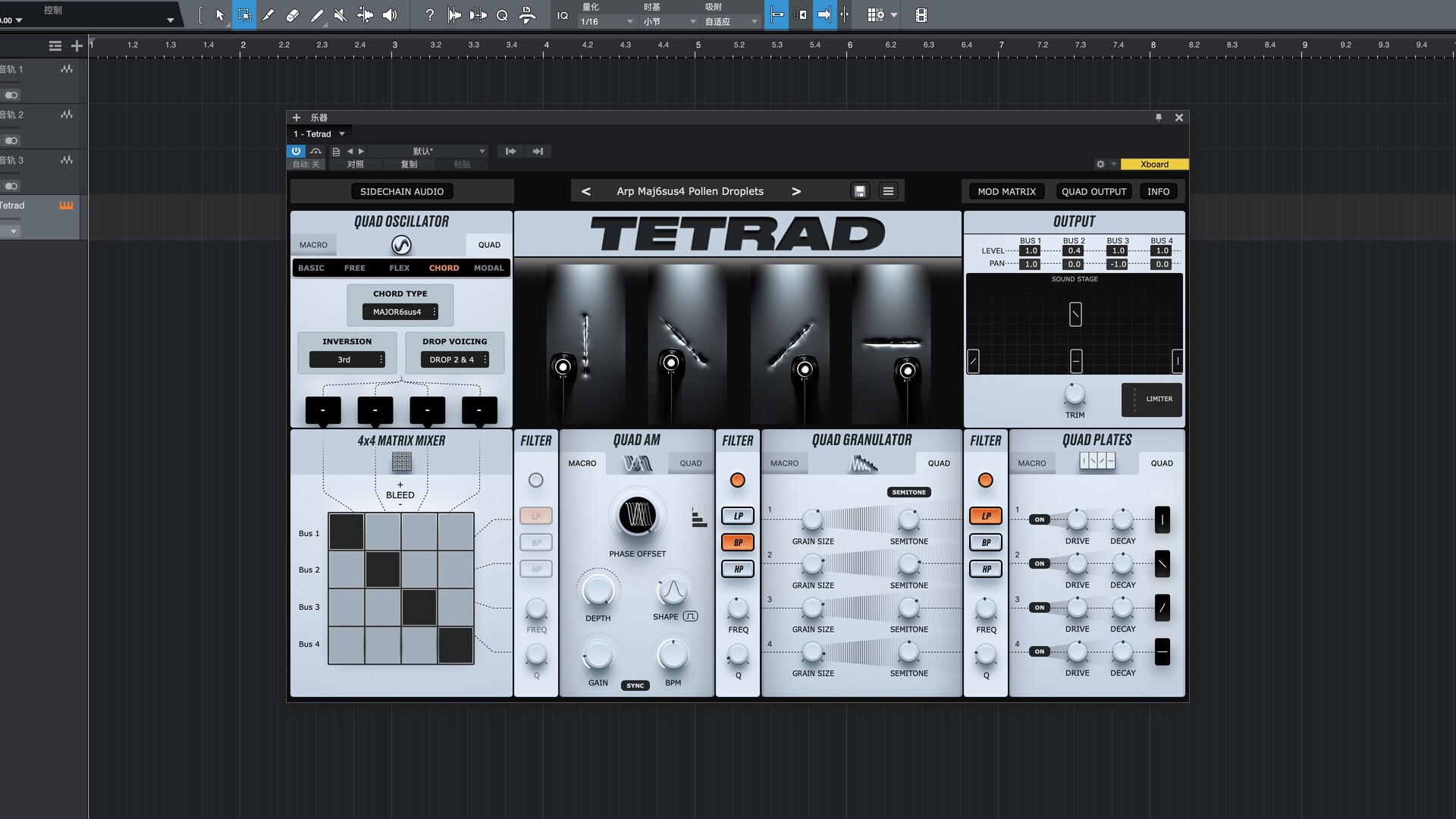The height and width of the screenshot is (819, 1456).
Task: Open the QUAD OUTPUT page
Action: [x=1094, y=191]
